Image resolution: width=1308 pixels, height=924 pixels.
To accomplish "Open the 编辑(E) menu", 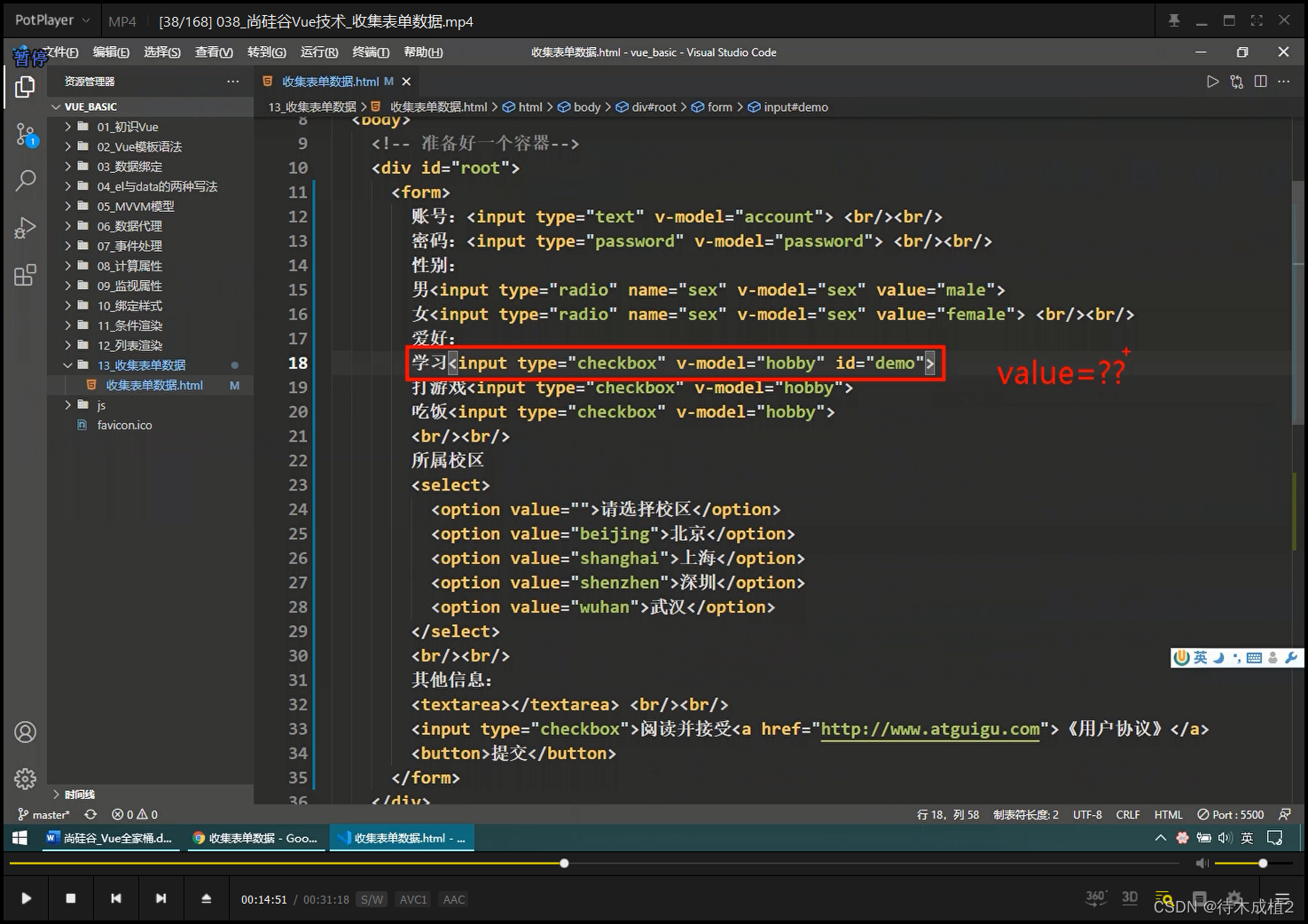I will (111, 52).
